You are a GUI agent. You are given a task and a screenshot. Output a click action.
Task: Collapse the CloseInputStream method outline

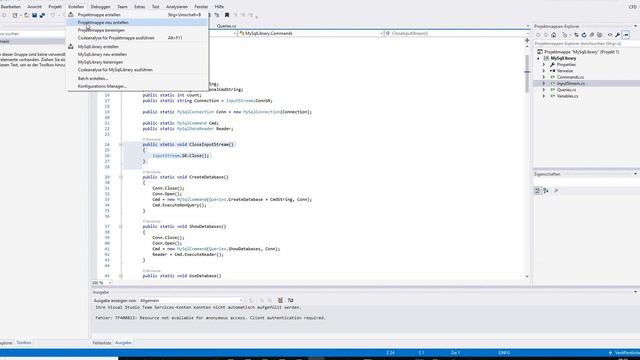click(x=120, y=144)
